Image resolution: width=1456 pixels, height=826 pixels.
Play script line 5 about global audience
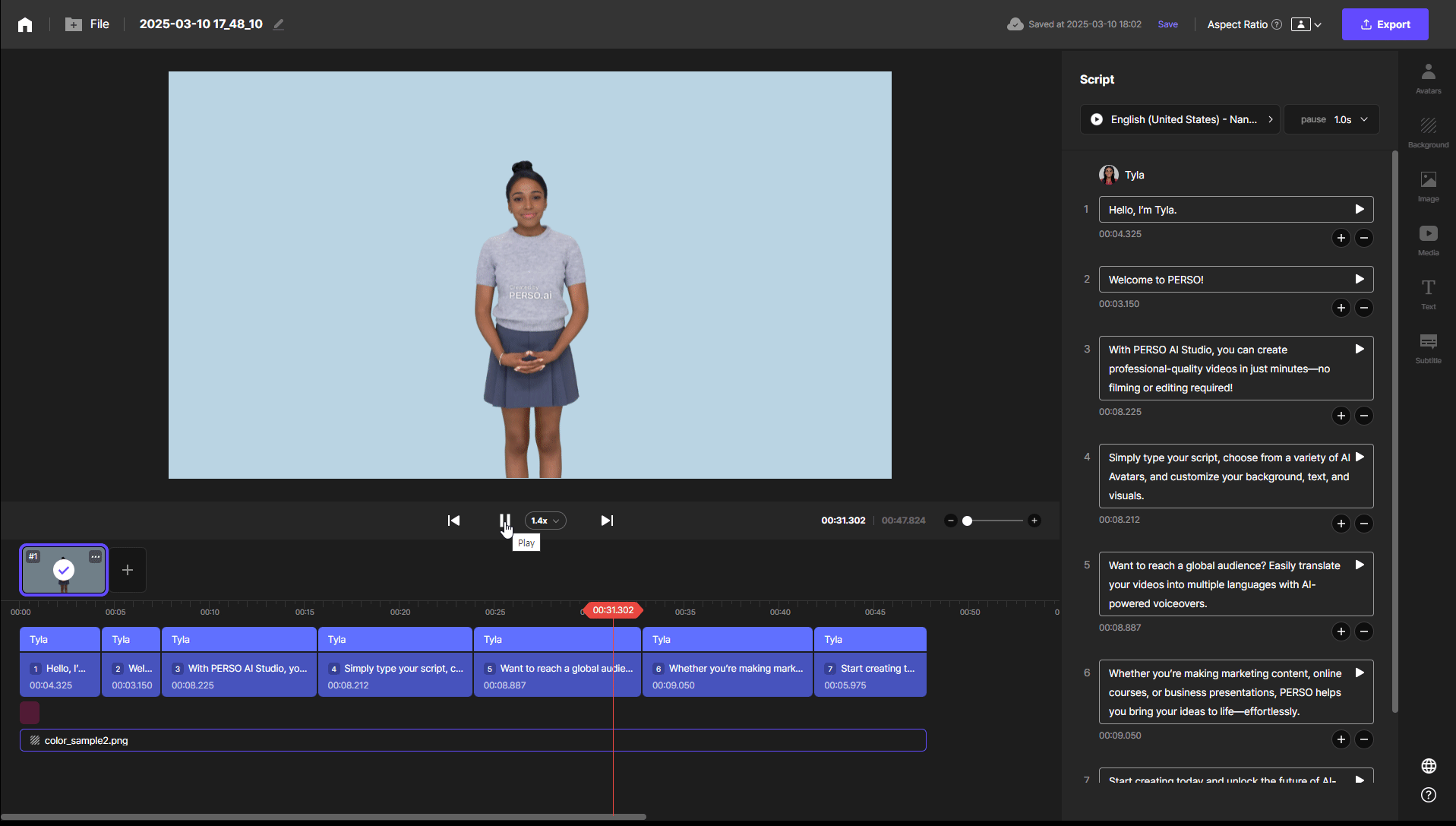click(x=1360, y=565)
